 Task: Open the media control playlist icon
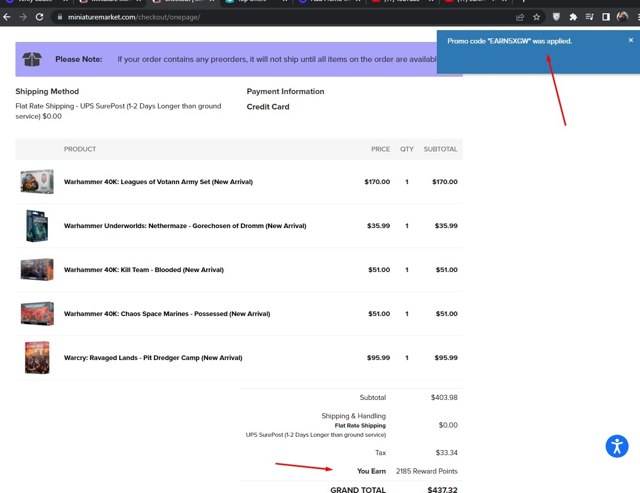tap(589, 17)
